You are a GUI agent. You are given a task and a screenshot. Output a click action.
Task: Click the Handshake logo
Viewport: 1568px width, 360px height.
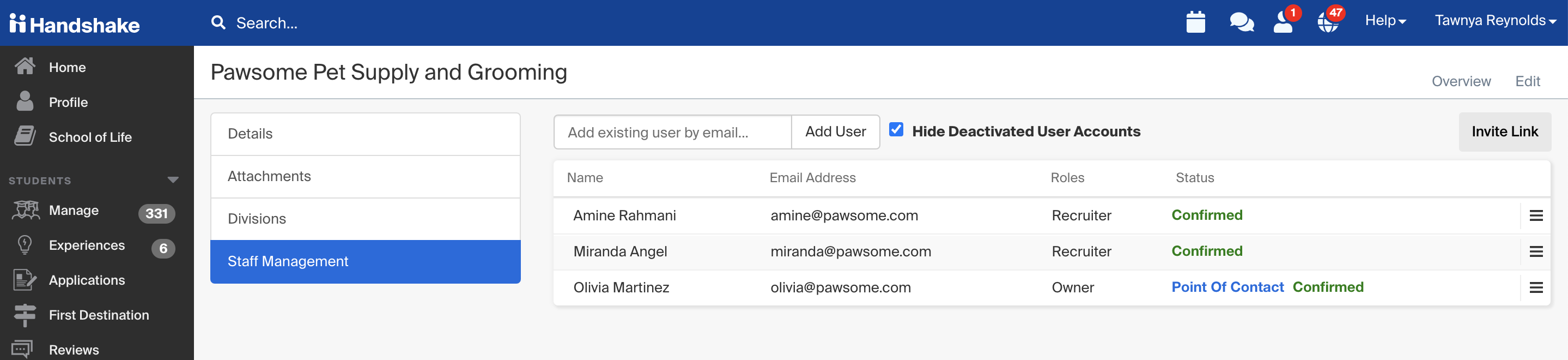pyautogui.click(x=75, y=25)
